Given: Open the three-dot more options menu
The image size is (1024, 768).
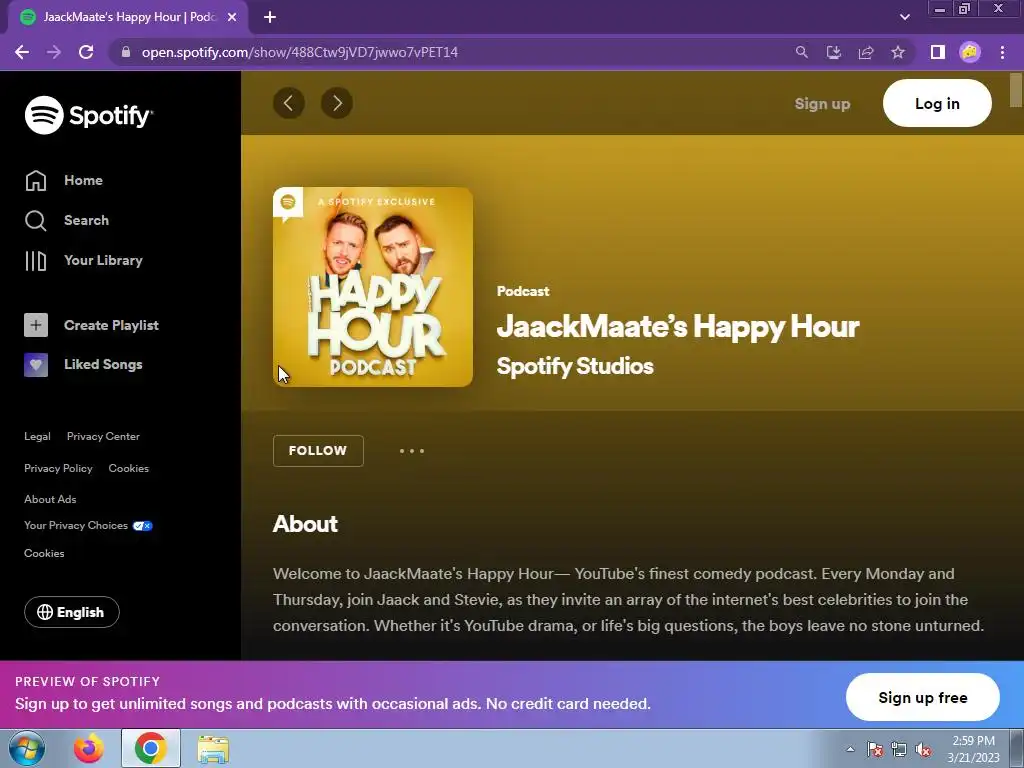Looking at the screenshot, I should click(412, 451).
